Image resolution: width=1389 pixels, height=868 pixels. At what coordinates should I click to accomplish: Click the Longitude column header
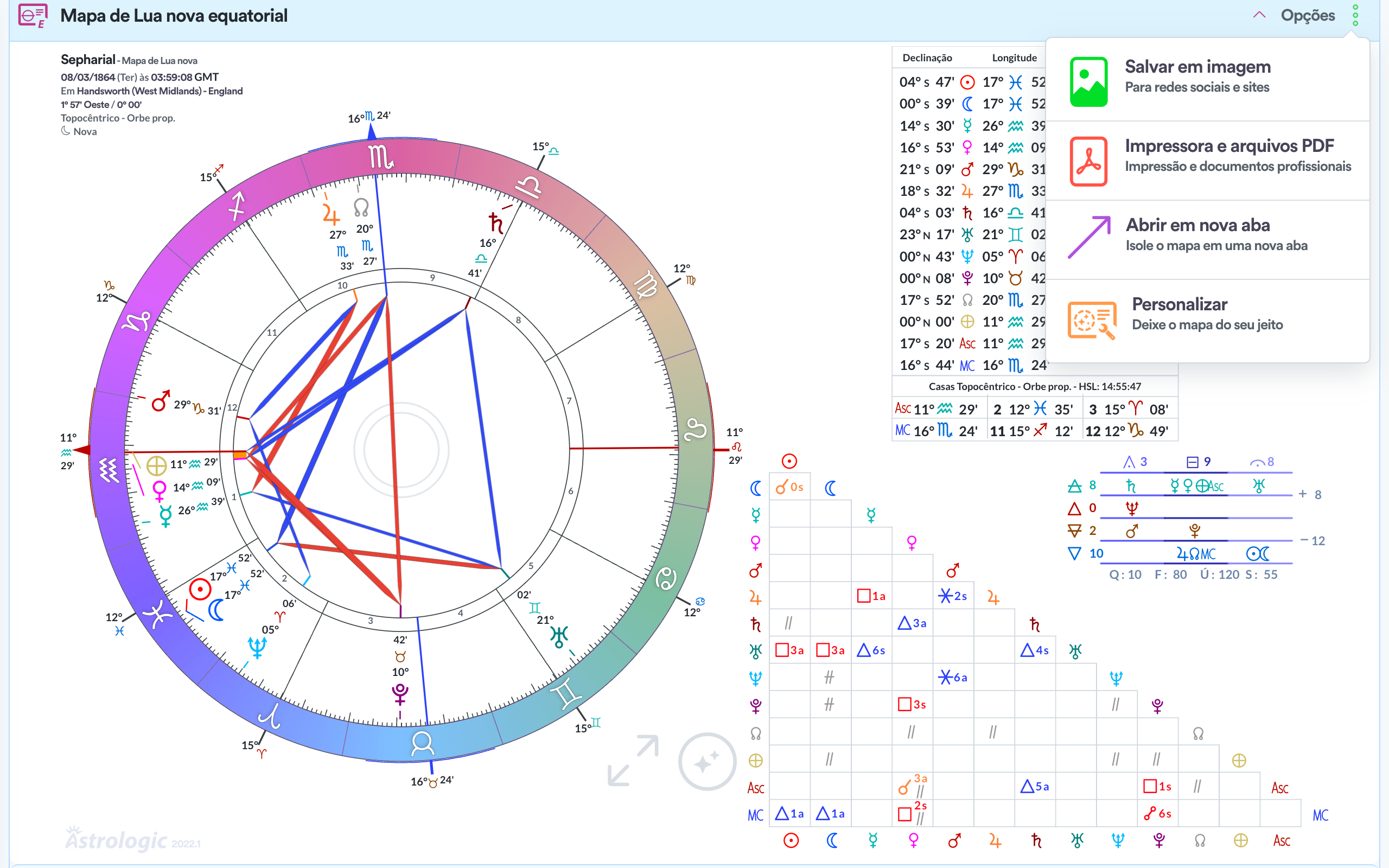click(x=1014, y=58)
